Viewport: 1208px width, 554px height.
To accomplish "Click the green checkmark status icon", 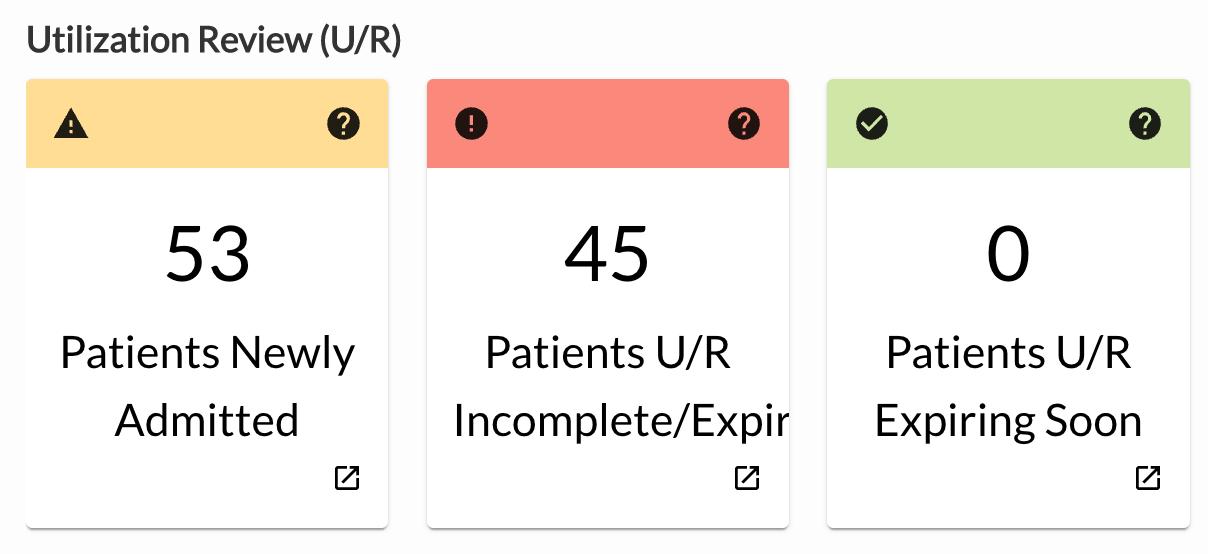I will pos(873,124).
